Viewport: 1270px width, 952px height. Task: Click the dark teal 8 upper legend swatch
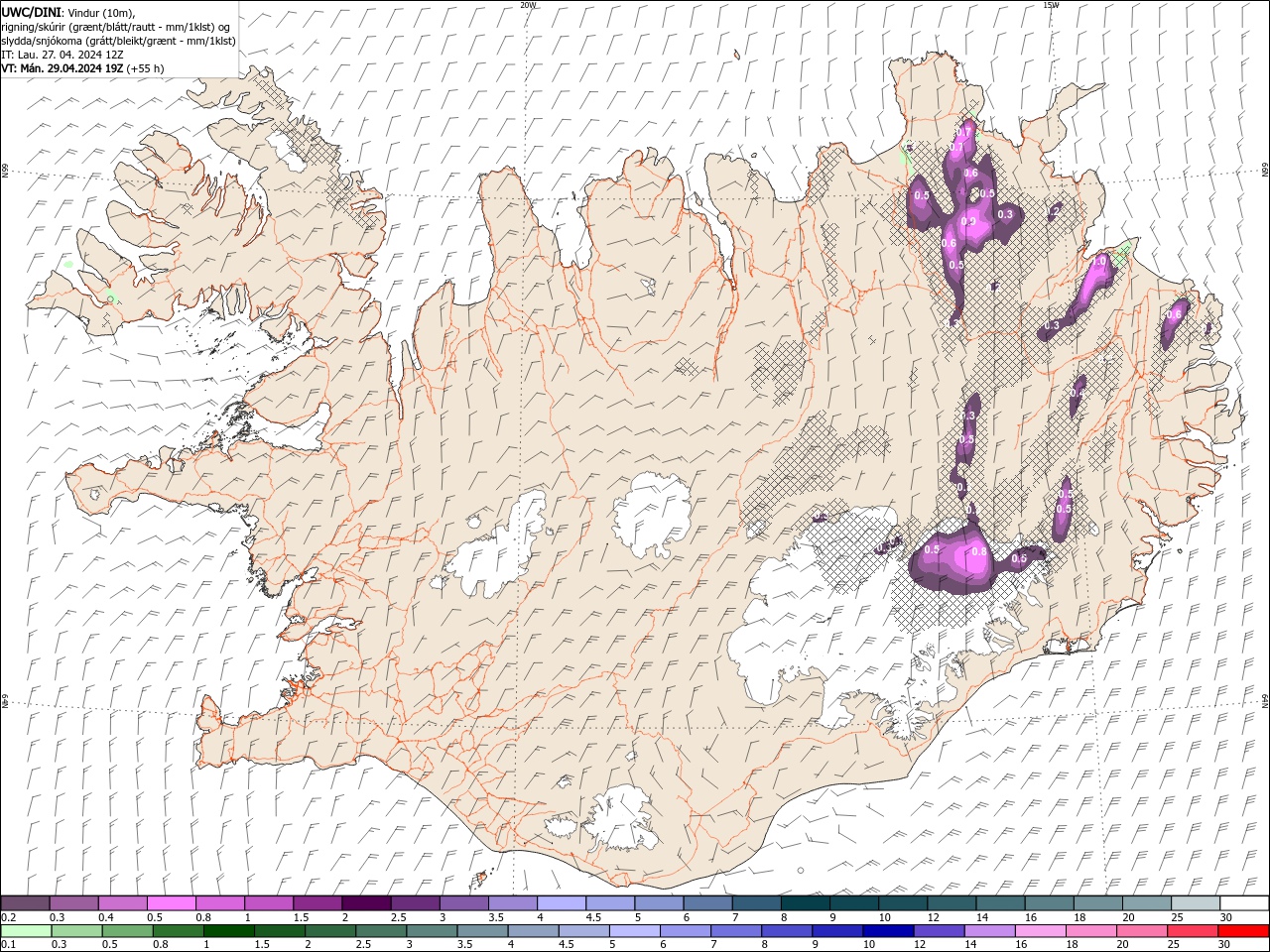pyautogui.click(x=805, y=903)
